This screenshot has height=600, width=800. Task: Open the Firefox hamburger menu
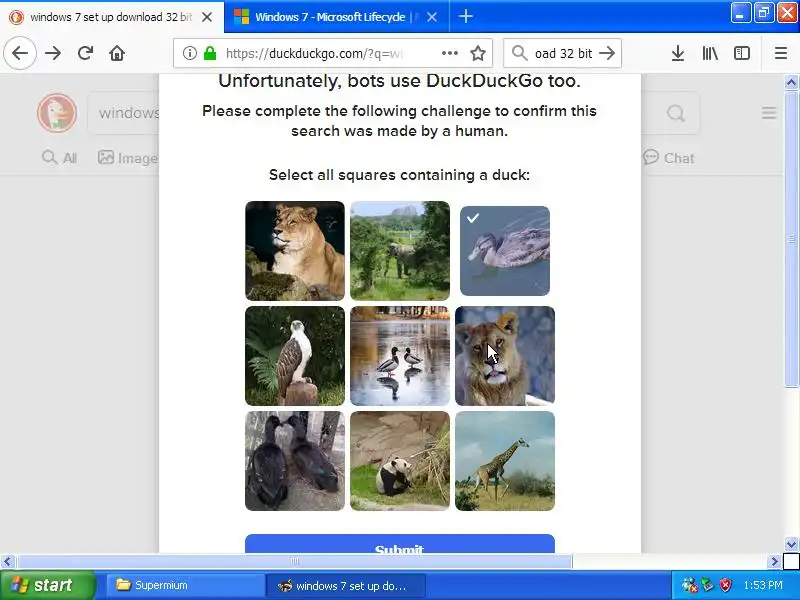coord(781,53)
